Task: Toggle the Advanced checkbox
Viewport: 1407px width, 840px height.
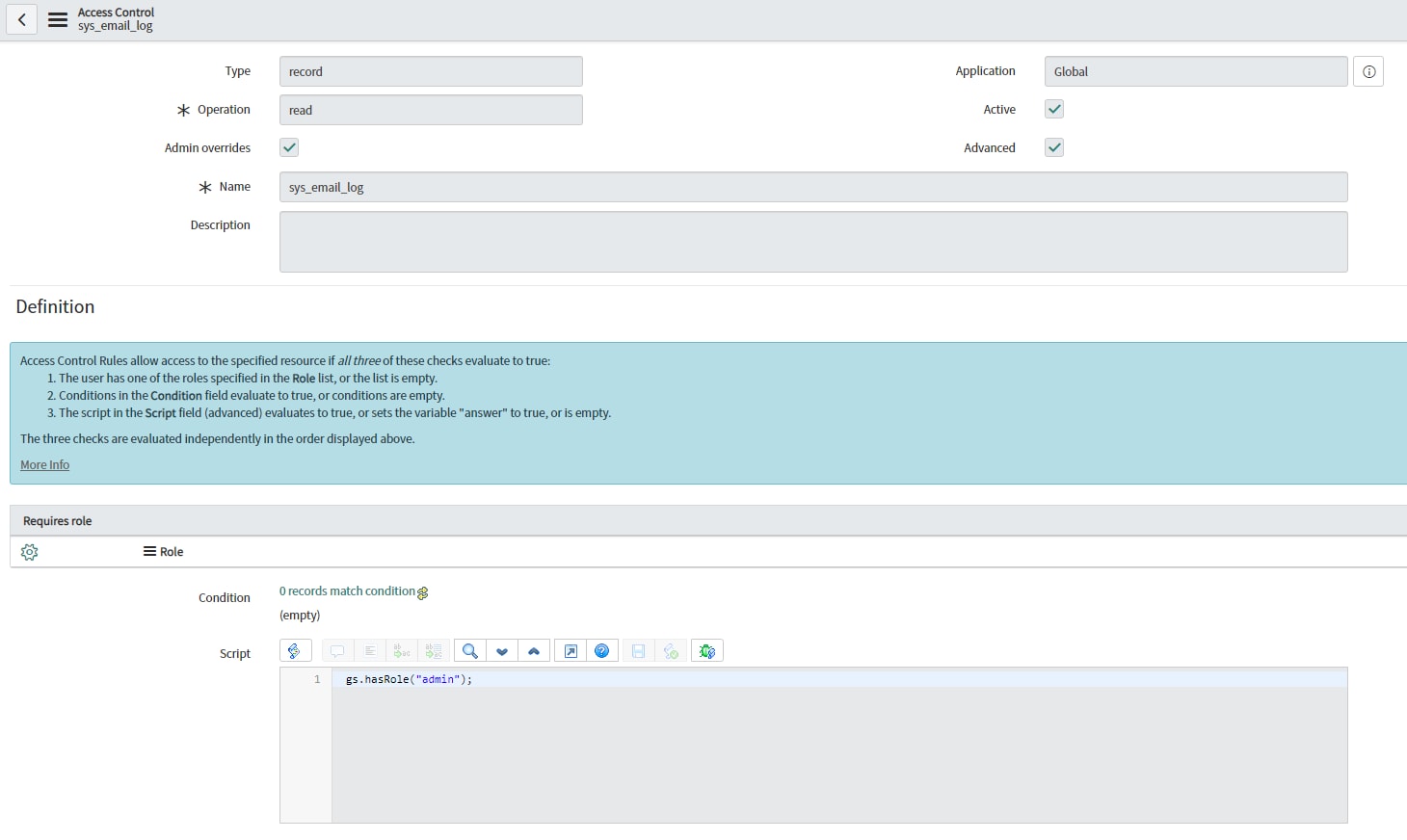Action: (1054, 147)
